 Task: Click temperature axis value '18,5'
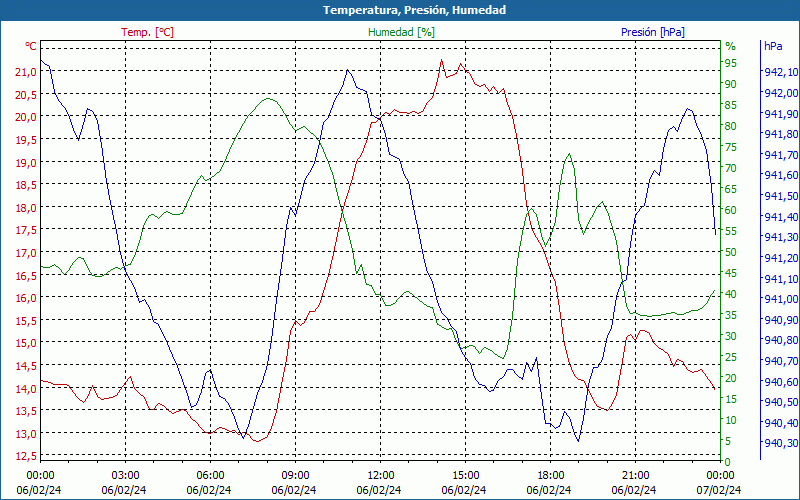click(x=26, y=185)
